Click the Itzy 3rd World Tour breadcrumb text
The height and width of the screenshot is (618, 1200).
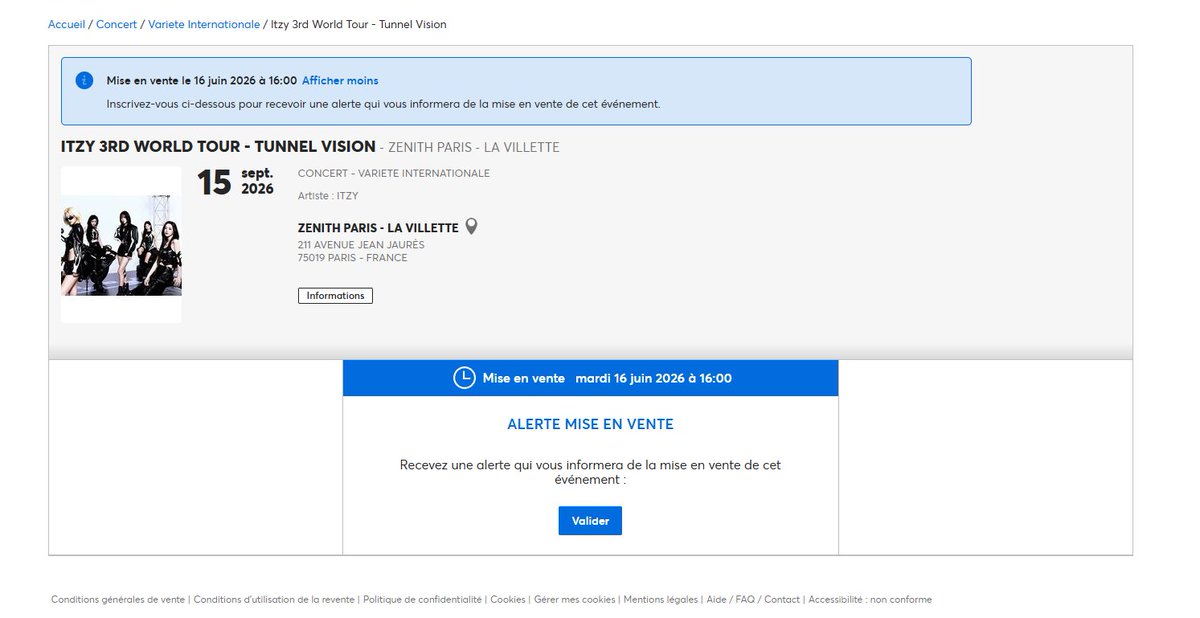click(359, 24)
